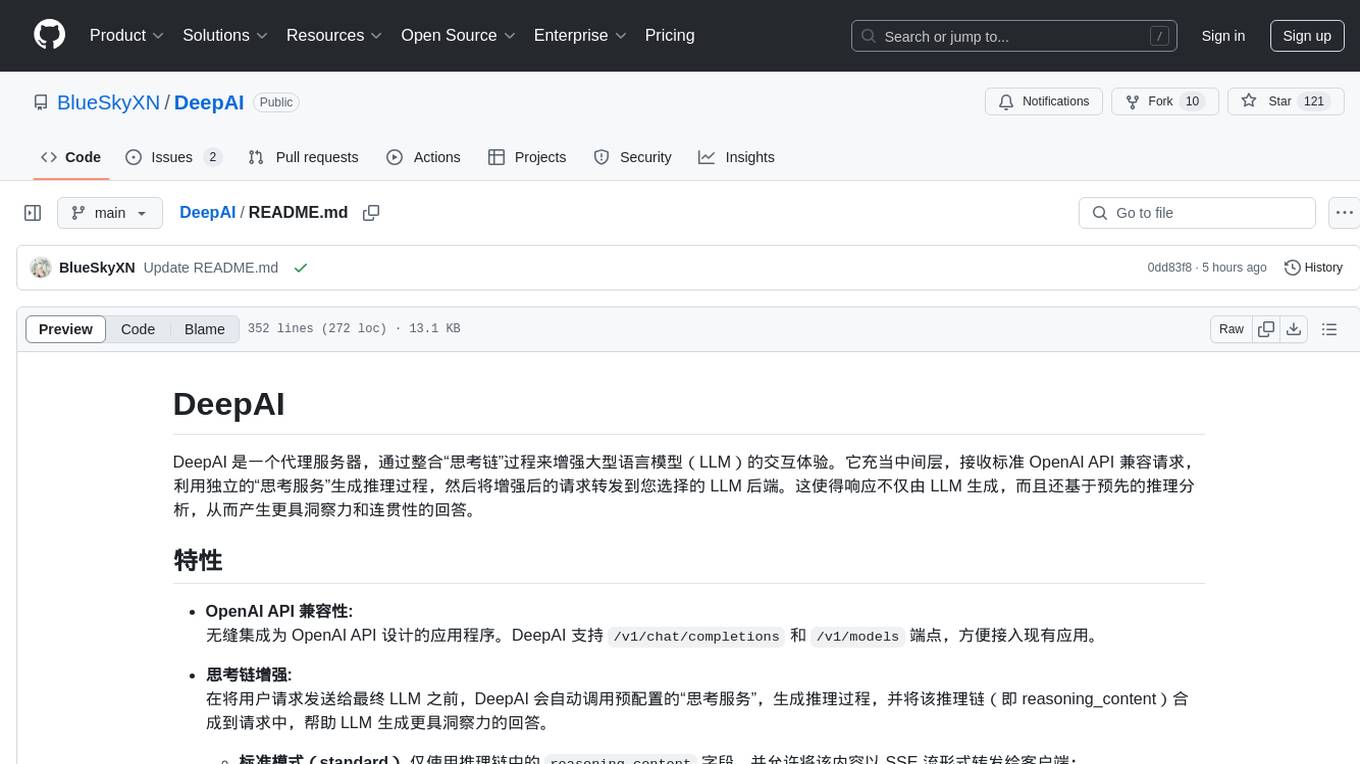The height and width of the screenshot is (764, 1360).
Task: Click the Sign in link
Action: pyautogui.click(x=1223, y=36)
